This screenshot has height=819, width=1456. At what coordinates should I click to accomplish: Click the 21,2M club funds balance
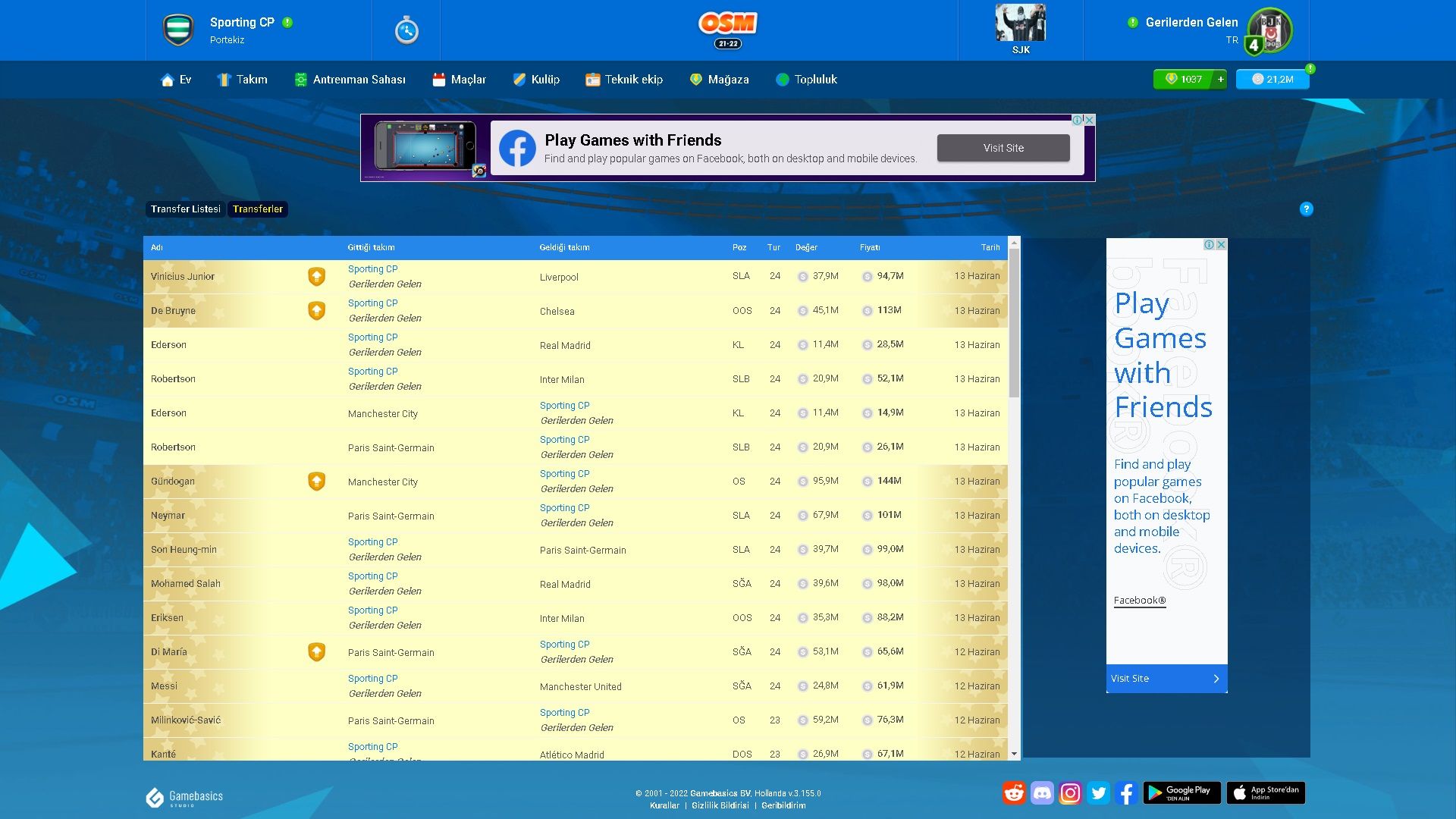click(1272, 79)
